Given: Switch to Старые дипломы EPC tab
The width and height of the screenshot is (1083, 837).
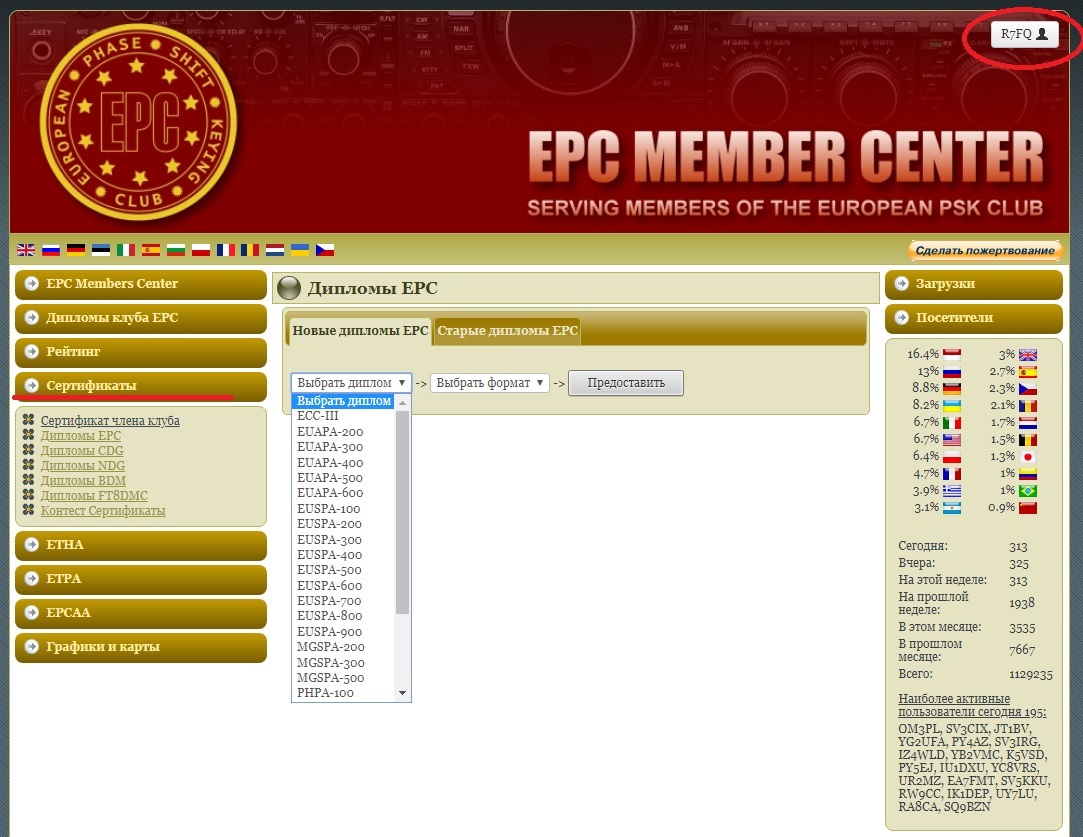Looking at the screenshot, I should (x=507, y=331).
